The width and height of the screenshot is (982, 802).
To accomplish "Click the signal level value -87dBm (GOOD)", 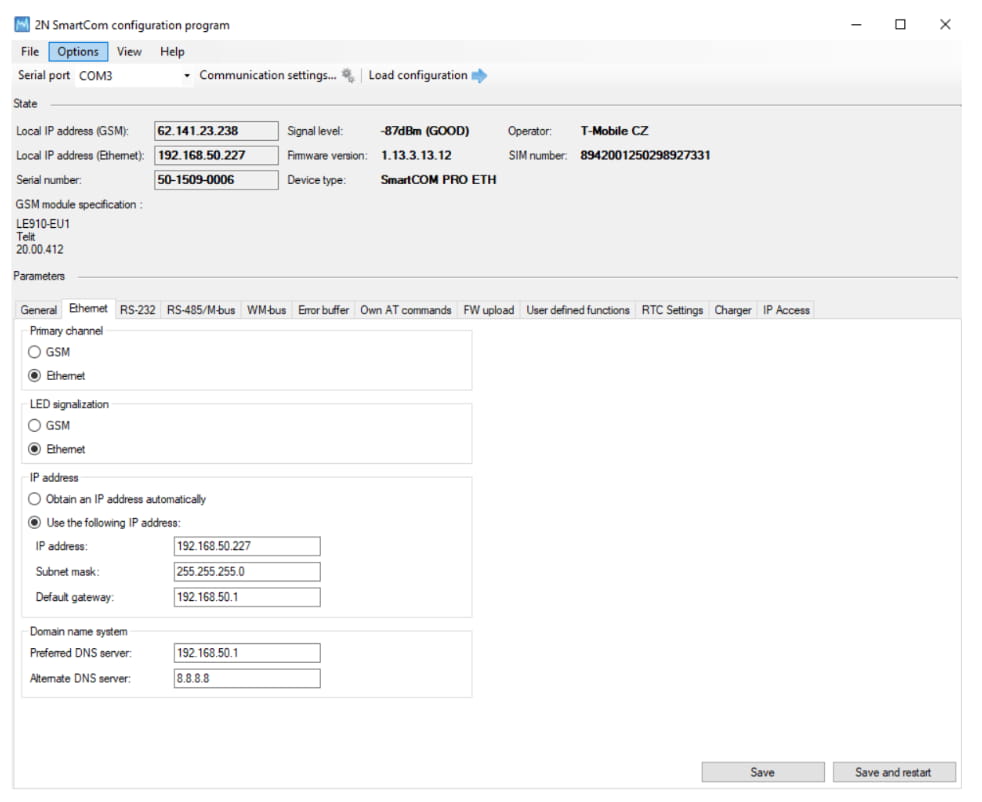I will 425,131.
